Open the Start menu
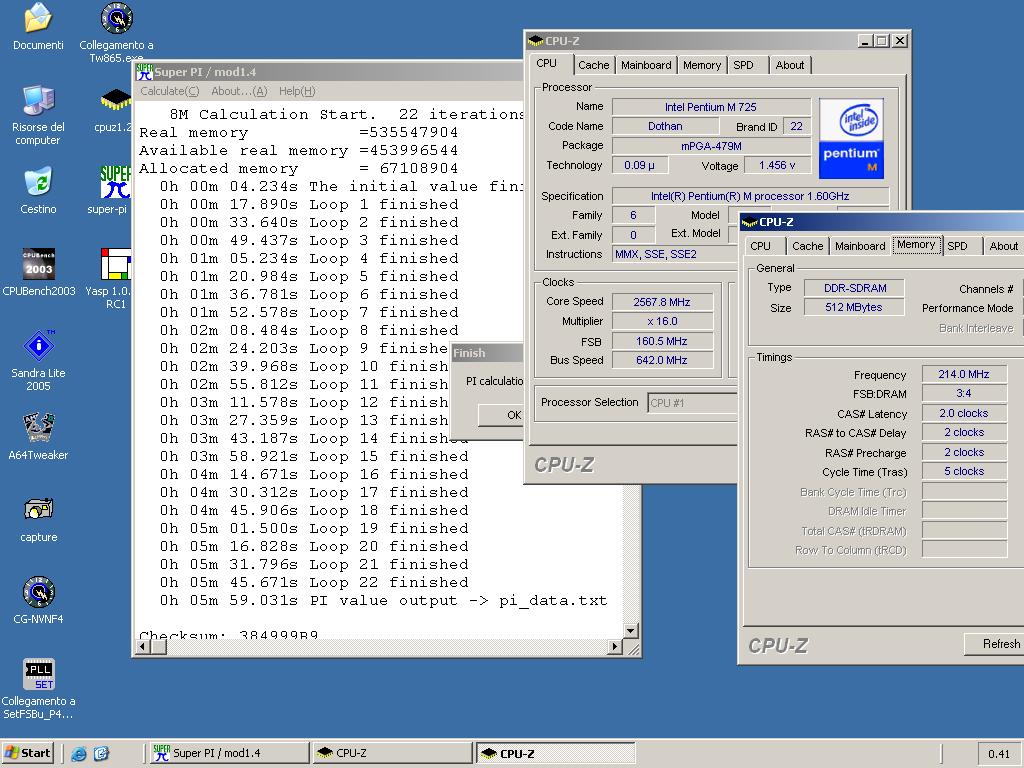 (x=28, y=753)
